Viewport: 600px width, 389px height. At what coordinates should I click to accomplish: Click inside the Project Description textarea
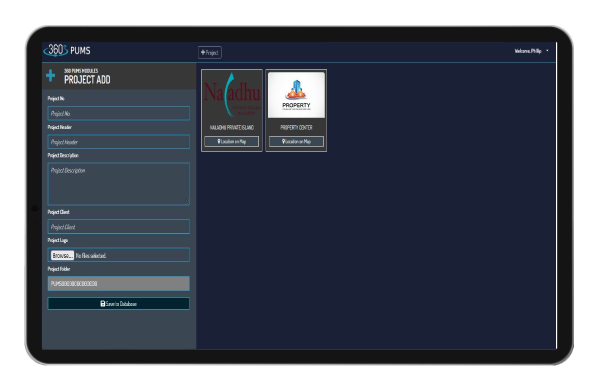[119, 184]
